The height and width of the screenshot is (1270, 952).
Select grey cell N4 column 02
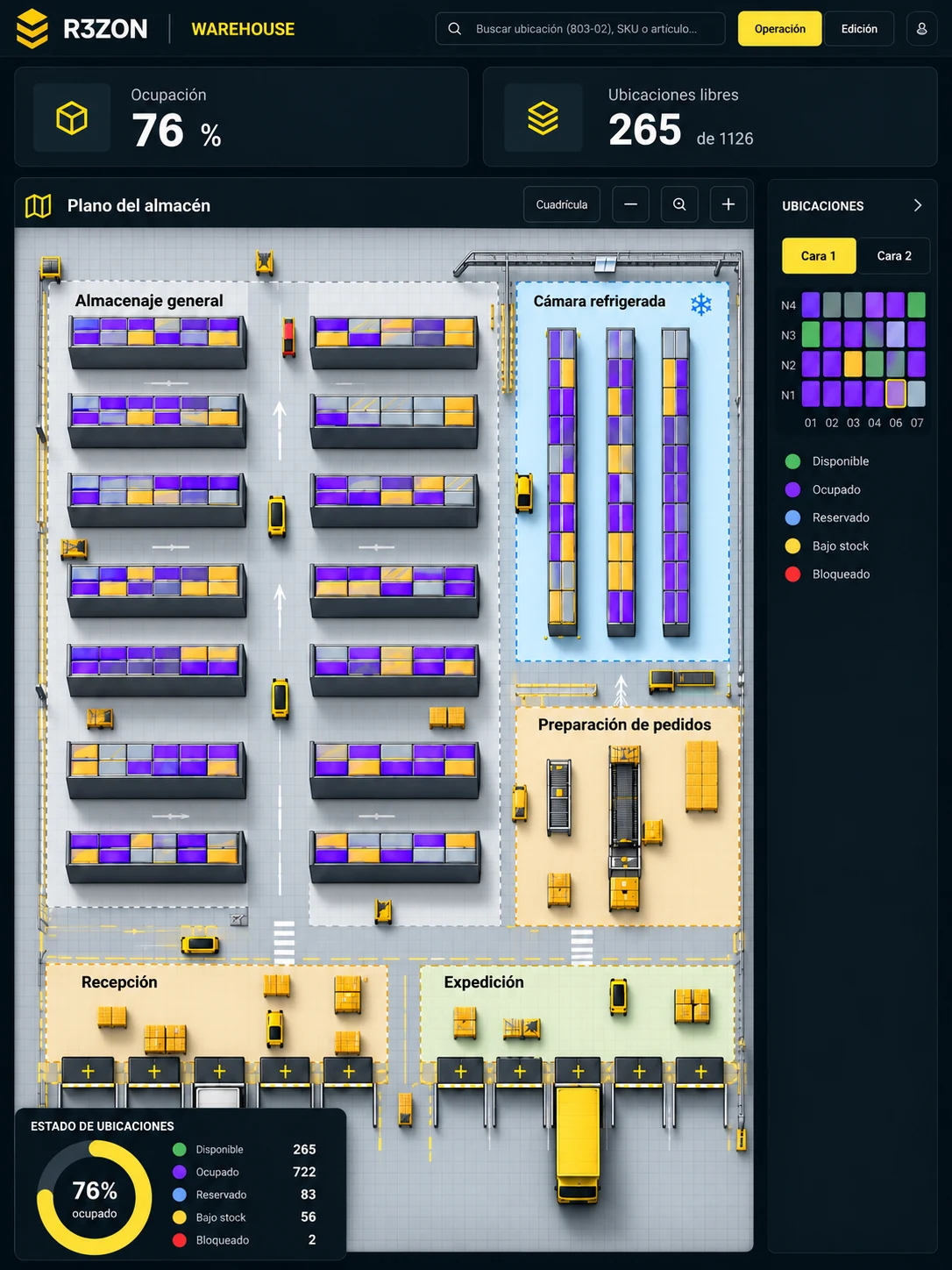pos(832,305)
